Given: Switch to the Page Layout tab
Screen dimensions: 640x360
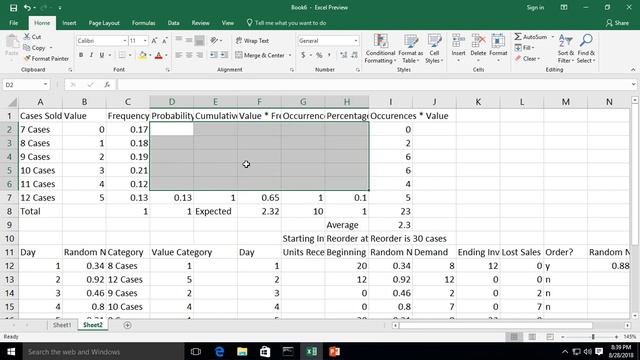Looking at the screenshot, I should coord(104,23).
